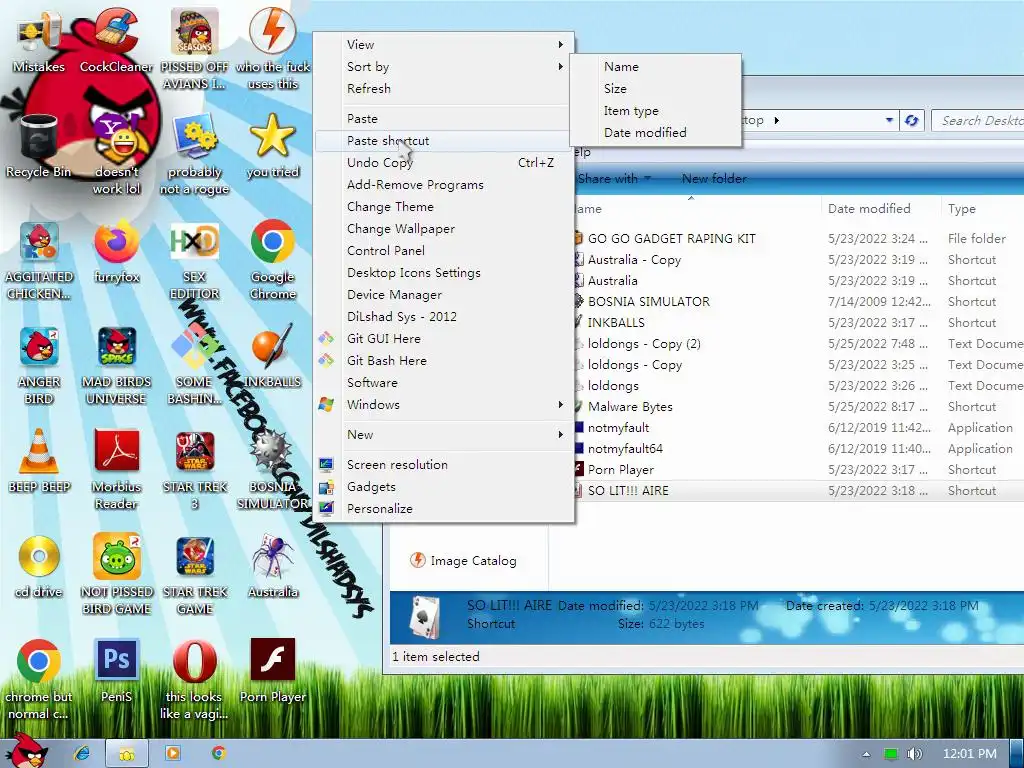Open Google Chrome desktop shortcut
The image size is (1024, 768).
[272, 259]
